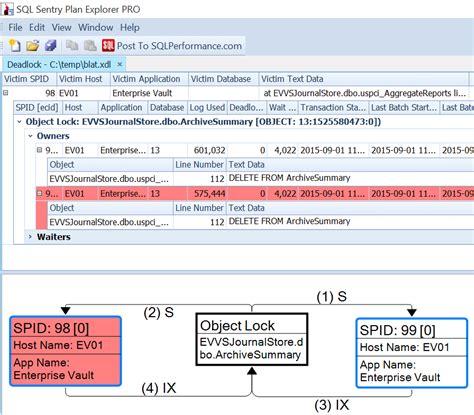Collapse the Owners section
This screenshot has height=415, width=474.
point(30,136)
